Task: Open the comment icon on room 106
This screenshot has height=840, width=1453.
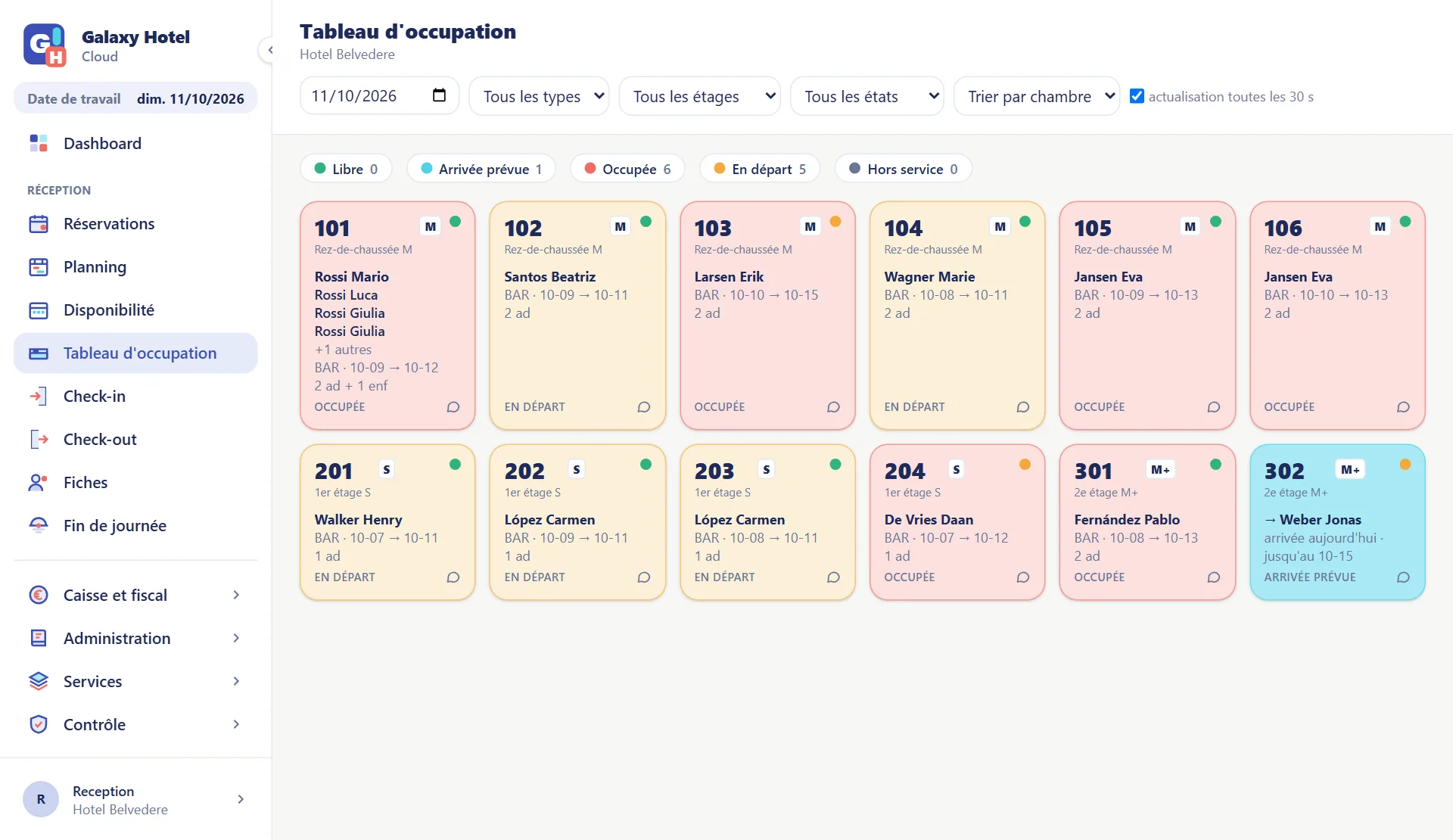Action: (1403, 407)
